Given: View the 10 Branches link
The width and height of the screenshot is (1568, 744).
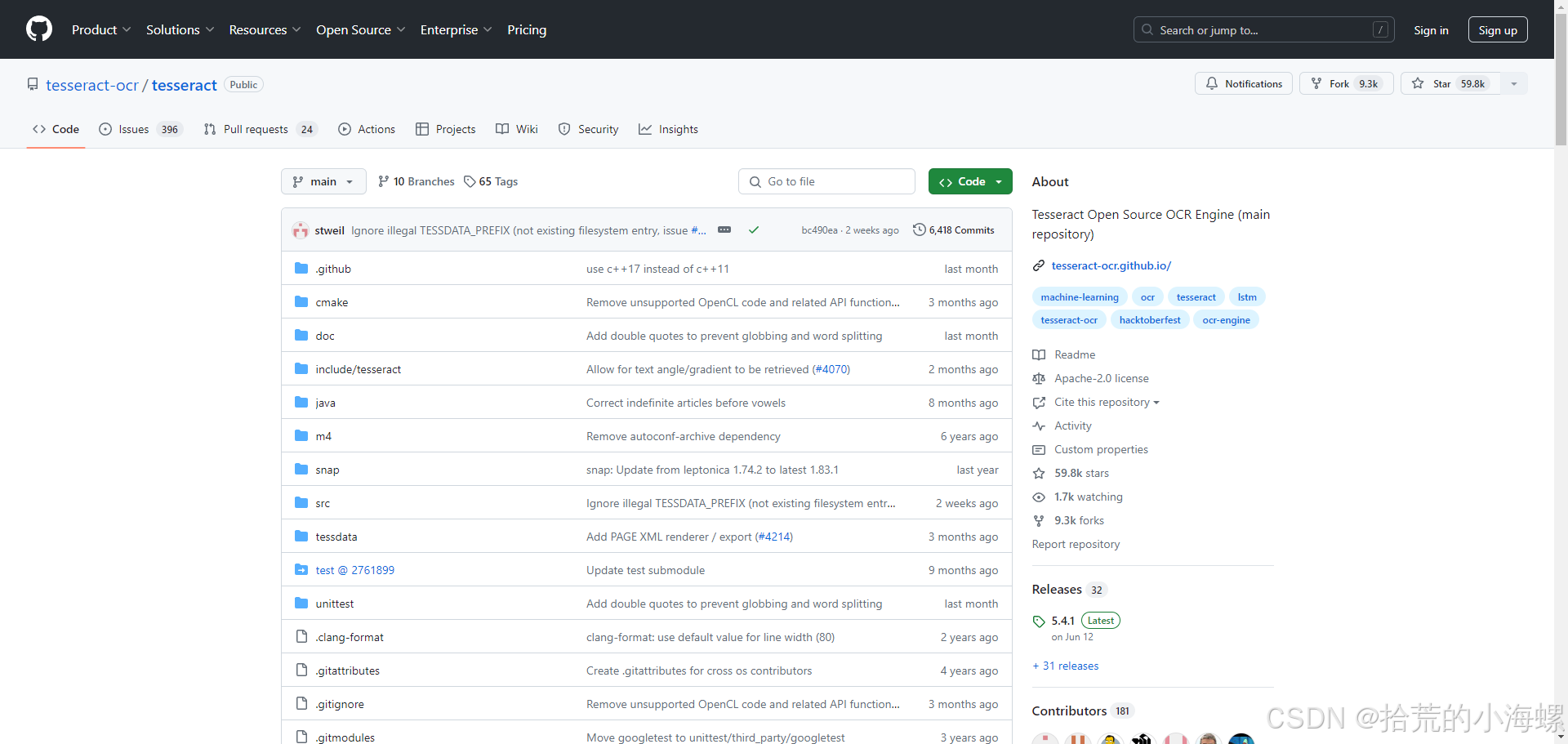Looking at the screenshot, I should 416,181.
